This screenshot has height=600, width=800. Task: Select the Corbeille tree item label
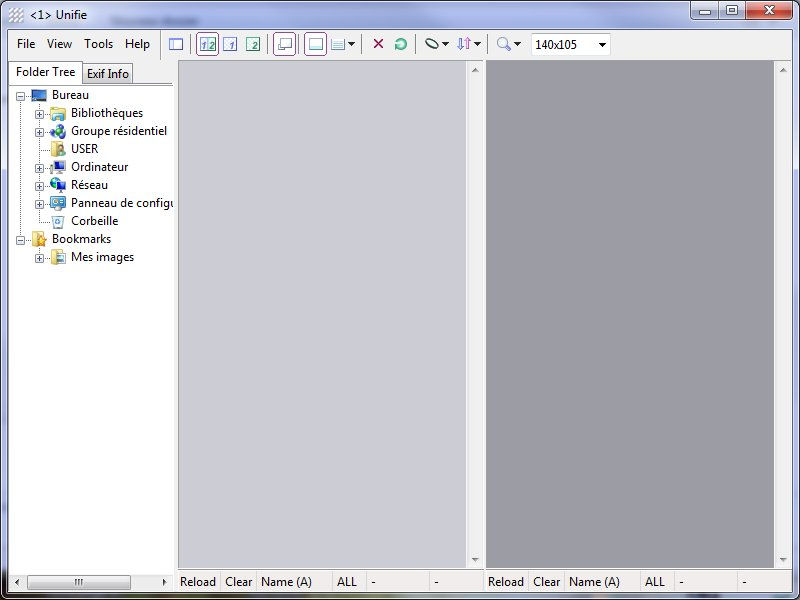click(94, 221)
